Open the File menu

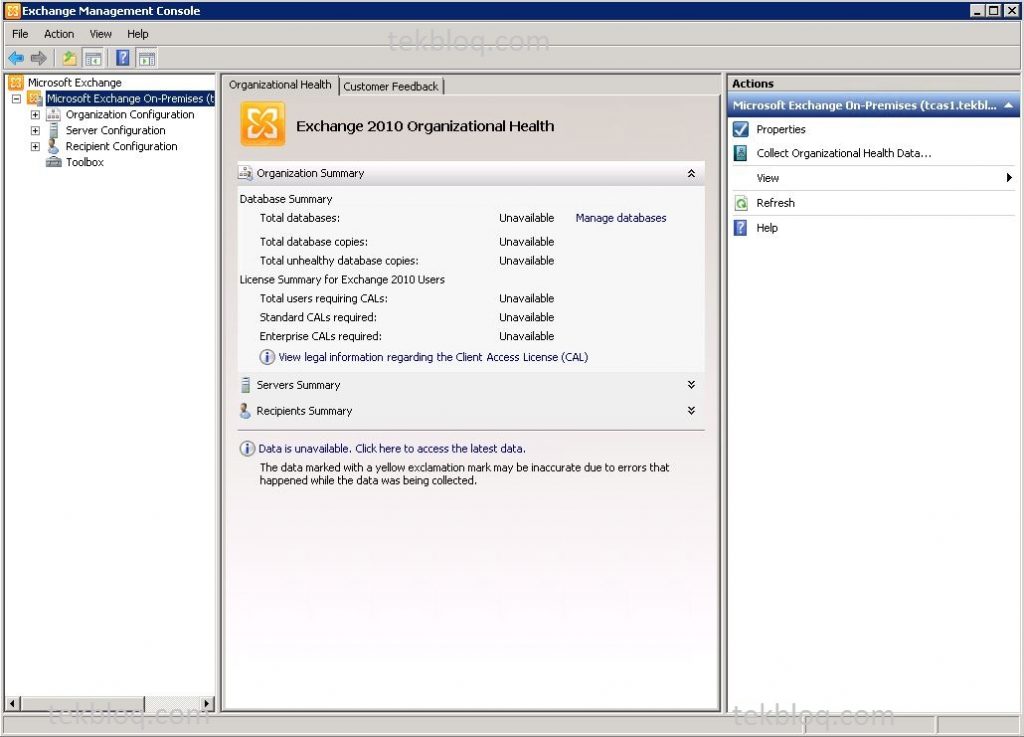20,34
